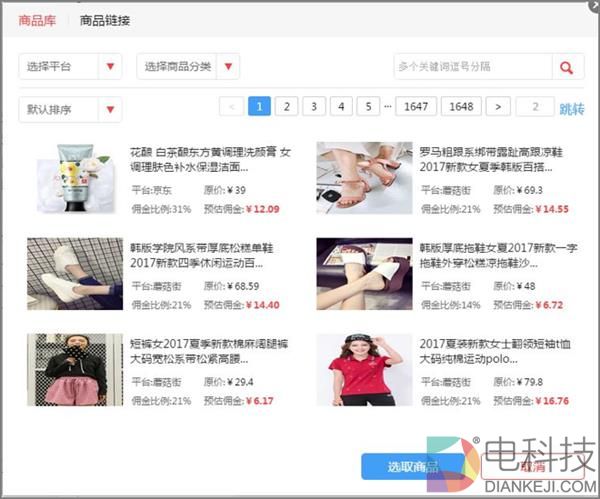Select the pink shorts product thumbnail
Screen dimensions: 600x499
pyautogui.click(x=75, y=370)
